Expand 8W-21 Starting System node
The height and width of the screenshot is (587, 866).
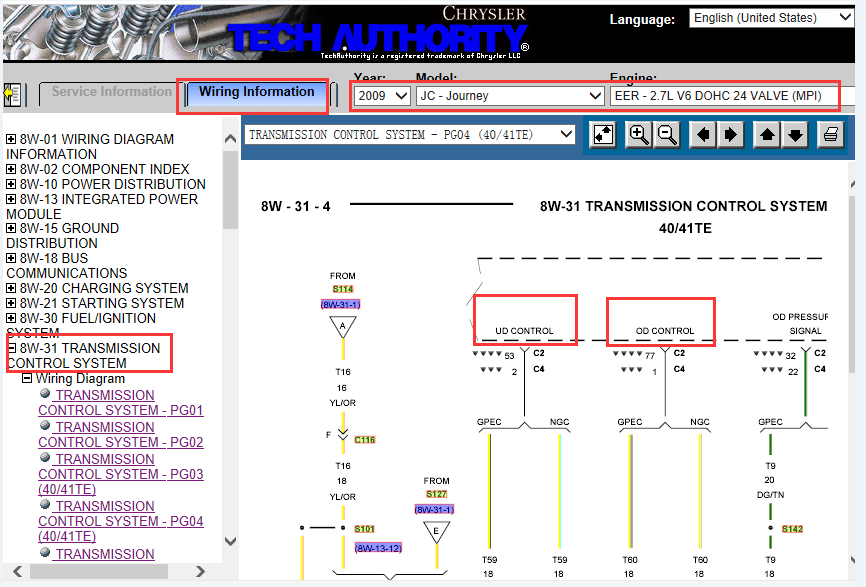tap(11, 303)
